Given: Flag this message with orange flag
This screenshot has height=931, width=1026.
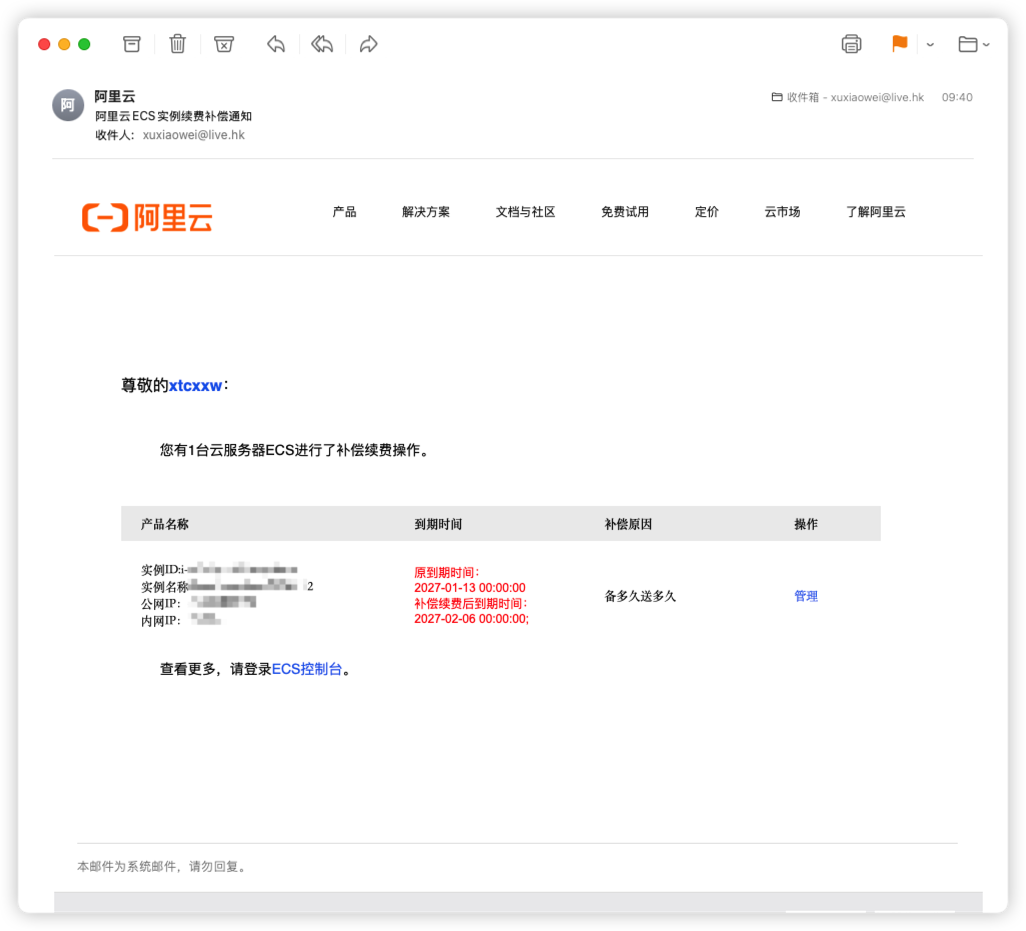Looking at the screenshot, I should pyautogui.click(x=900, y=44).
